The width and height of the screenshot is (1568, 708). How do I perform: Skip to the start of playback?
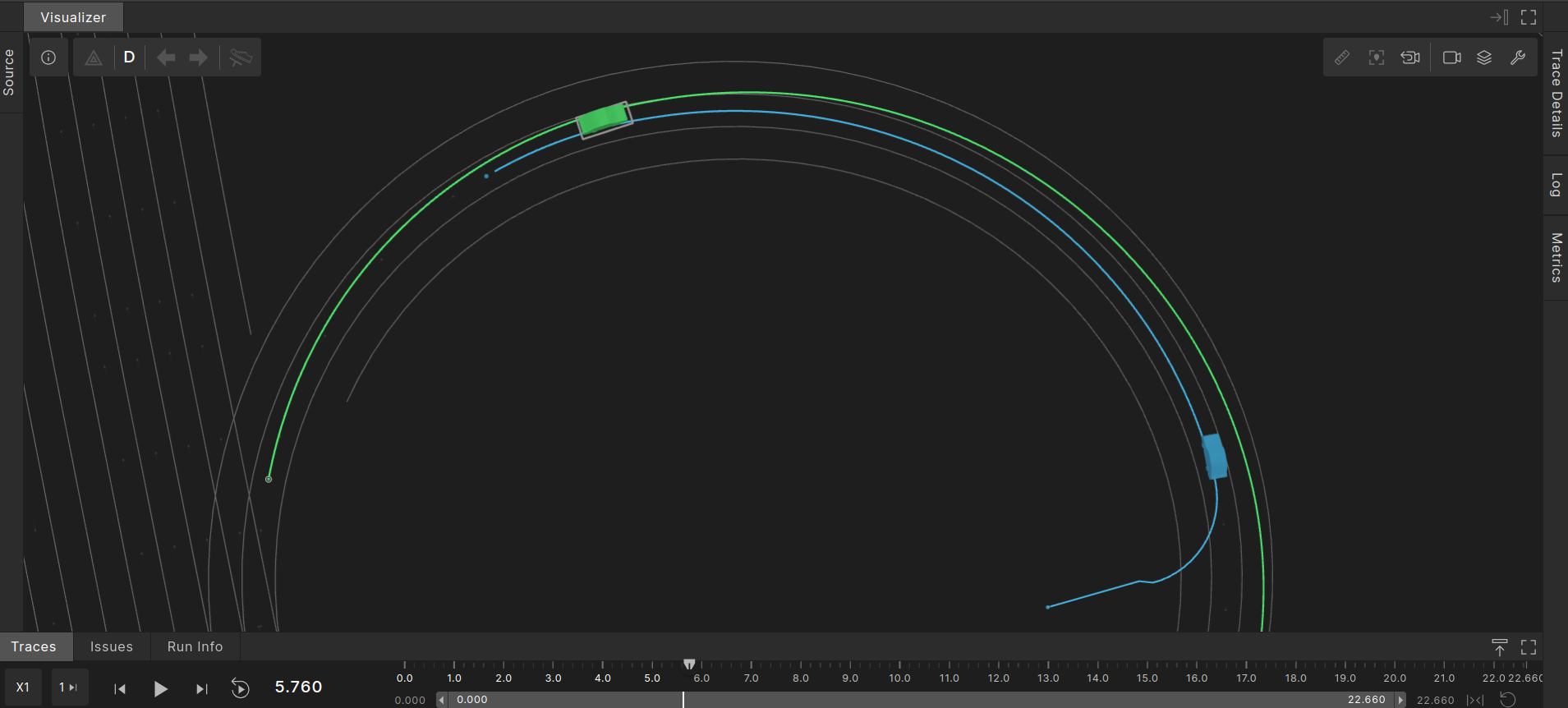[x=120, y=688]
